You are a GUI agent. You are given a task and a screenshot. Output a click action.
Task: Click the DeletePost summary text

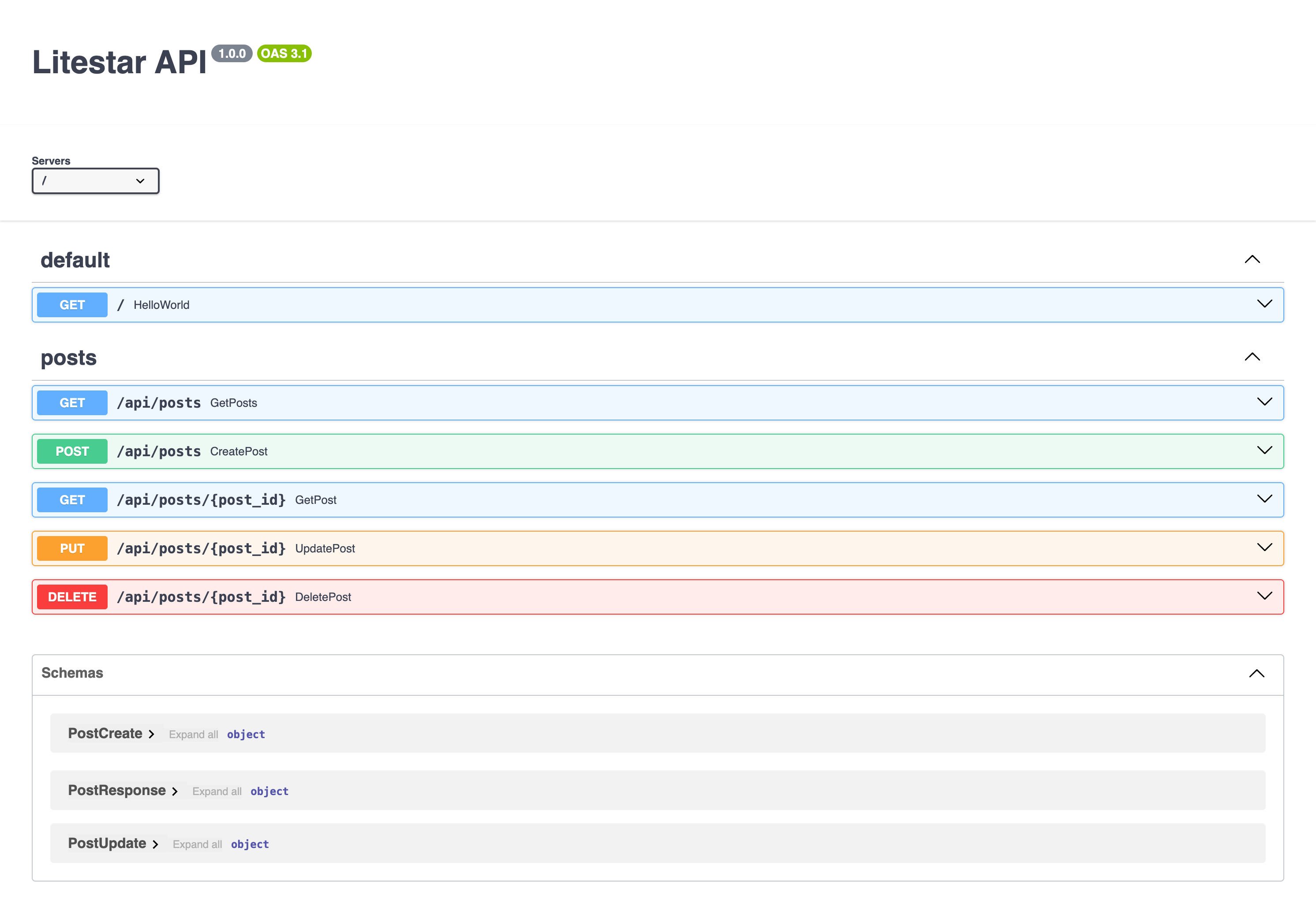tap(323, 597)
